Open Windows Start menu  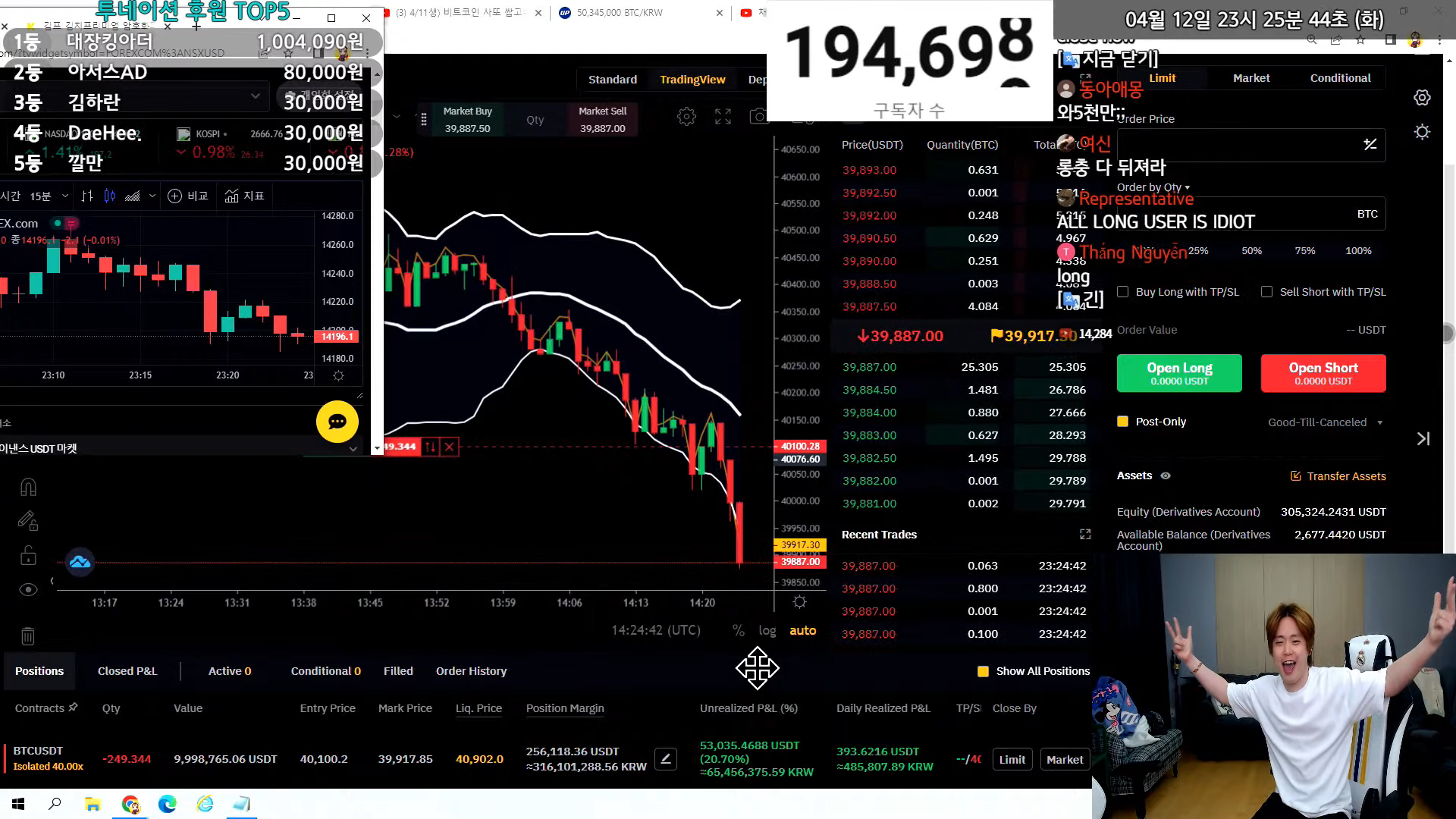click(x=18, y=804)
